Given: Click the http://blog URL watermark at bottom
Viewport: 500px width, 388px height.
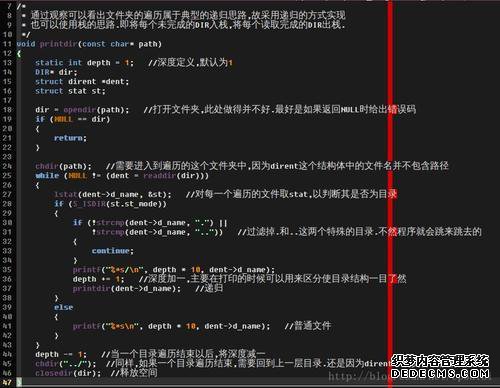Looking at the screenshot, I should [x=357, y=377].
